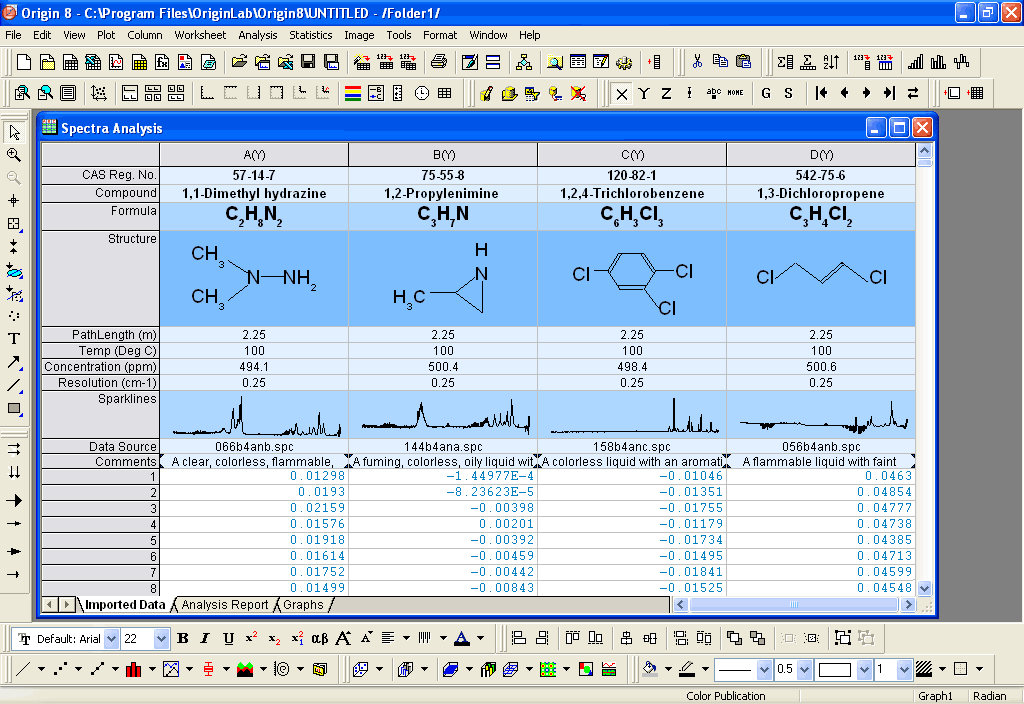Screen dimensions: 1024x704
Task: Set column as Z designation
Action: 666,93
